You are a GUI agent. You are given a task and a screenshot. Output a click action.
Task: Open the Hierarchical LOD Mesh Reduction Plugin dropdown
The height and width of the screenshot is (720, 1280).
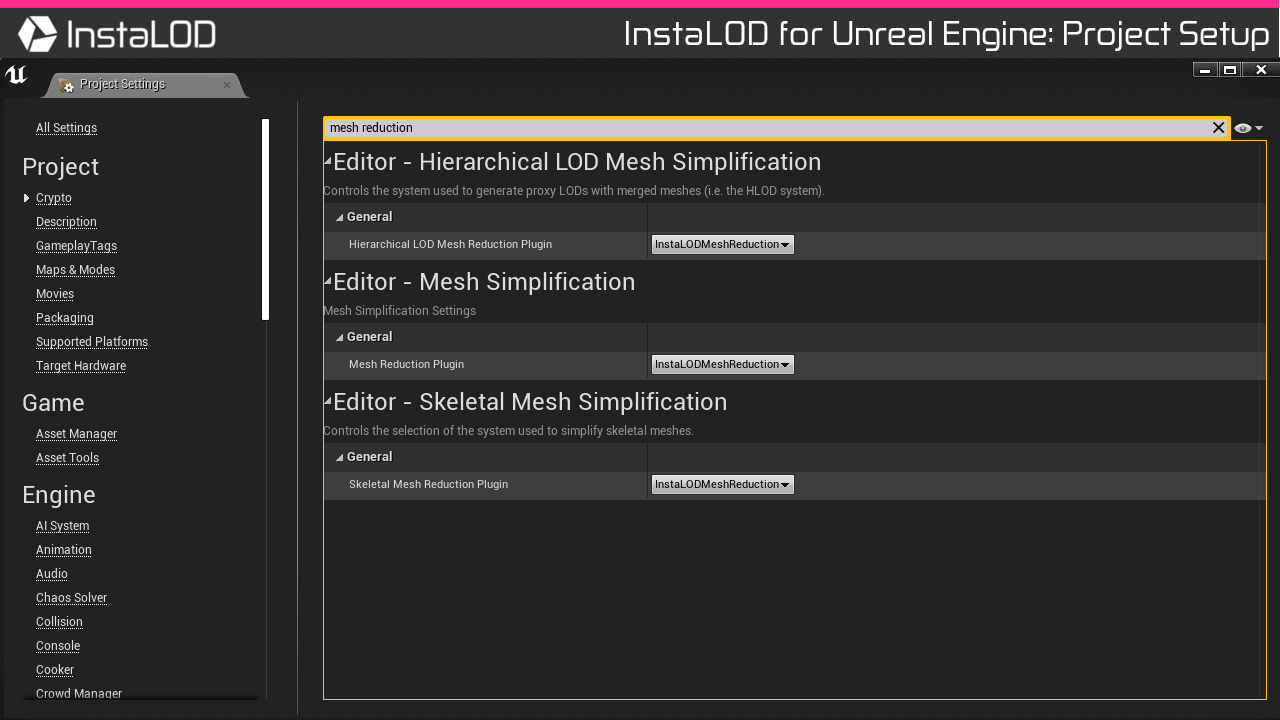[x=722, y=244]
